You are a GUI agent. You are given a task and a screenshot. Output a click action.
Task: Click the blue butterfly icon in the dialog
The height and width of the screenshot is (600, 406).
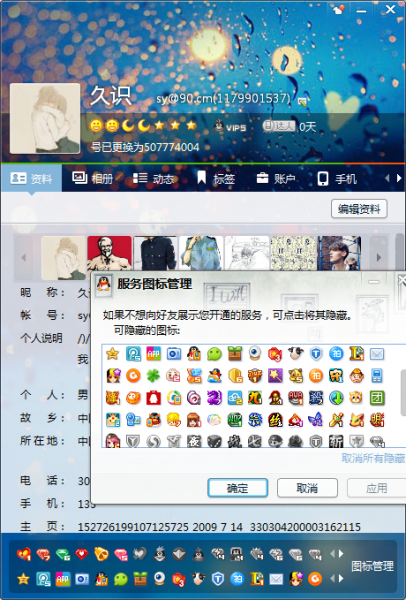pos(316,420)
